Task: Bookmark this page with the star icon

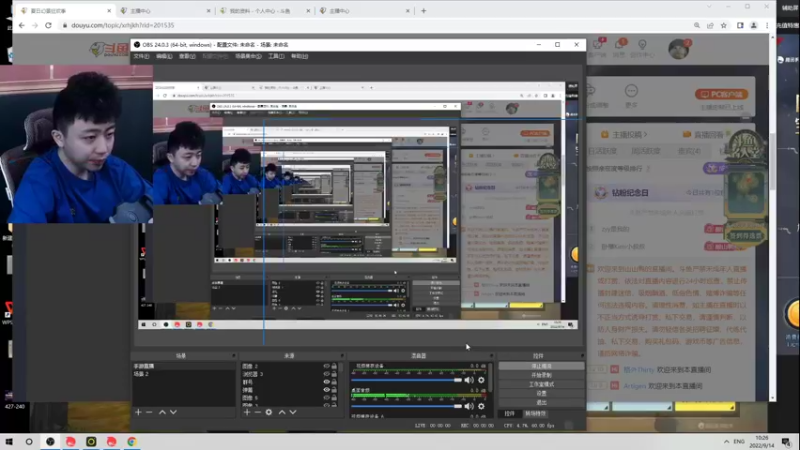Action: pos(723,25)
